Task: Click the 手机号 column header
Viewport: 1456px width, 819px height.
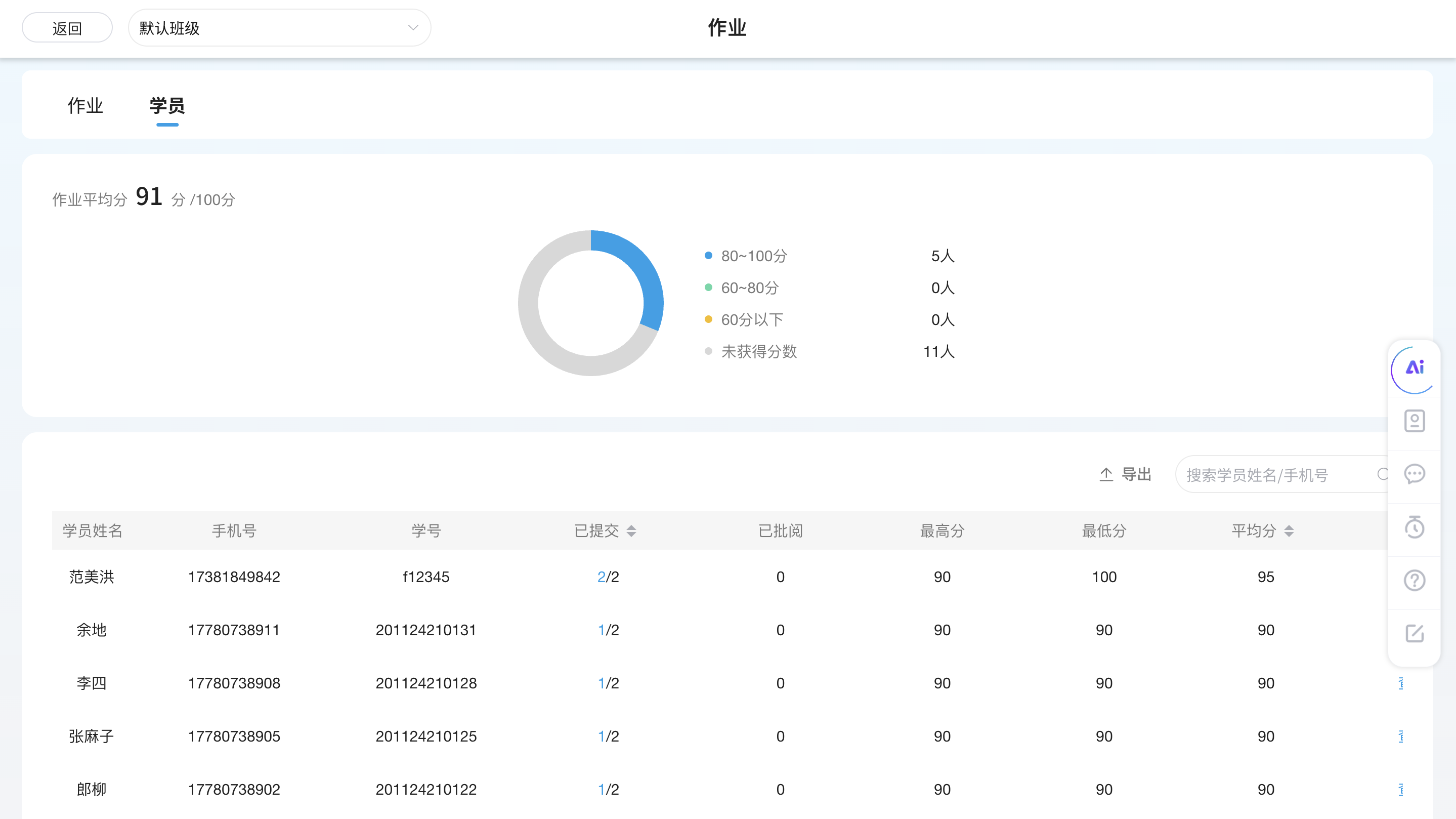Action: 234,530
